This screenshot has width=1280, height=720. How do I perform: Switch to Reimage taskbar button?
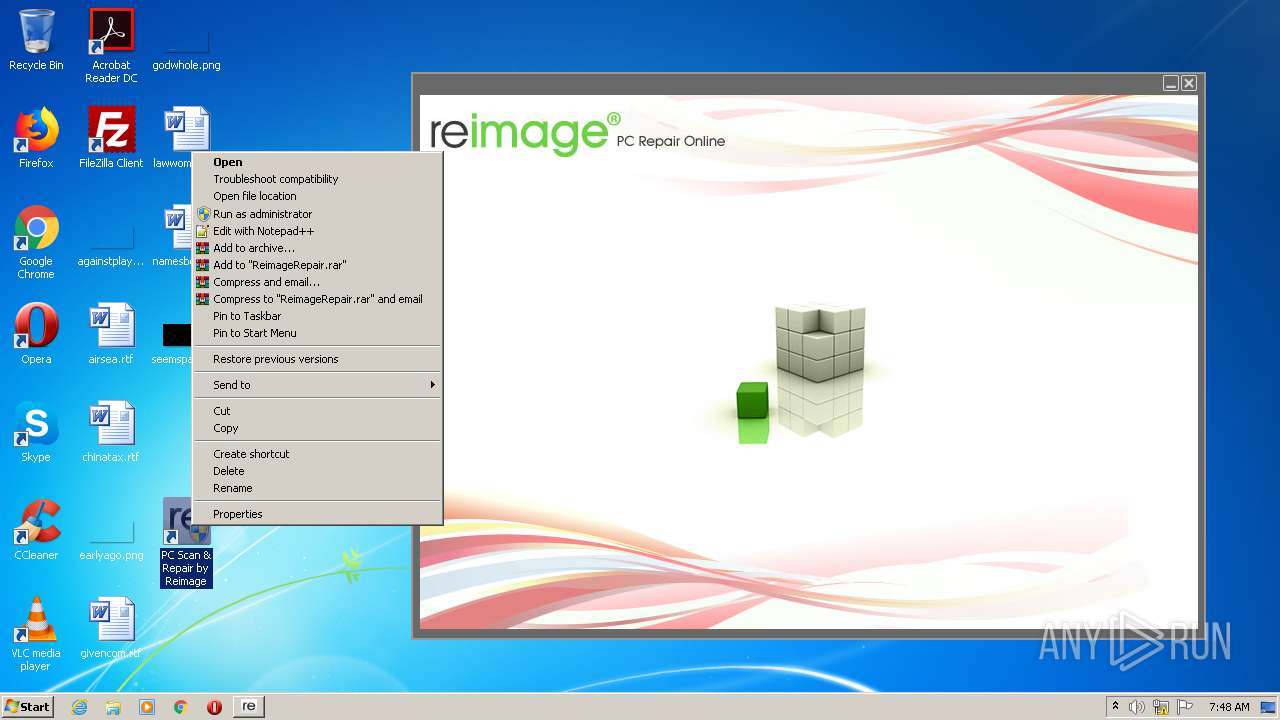pyautogui.click(x=249, y=707)
